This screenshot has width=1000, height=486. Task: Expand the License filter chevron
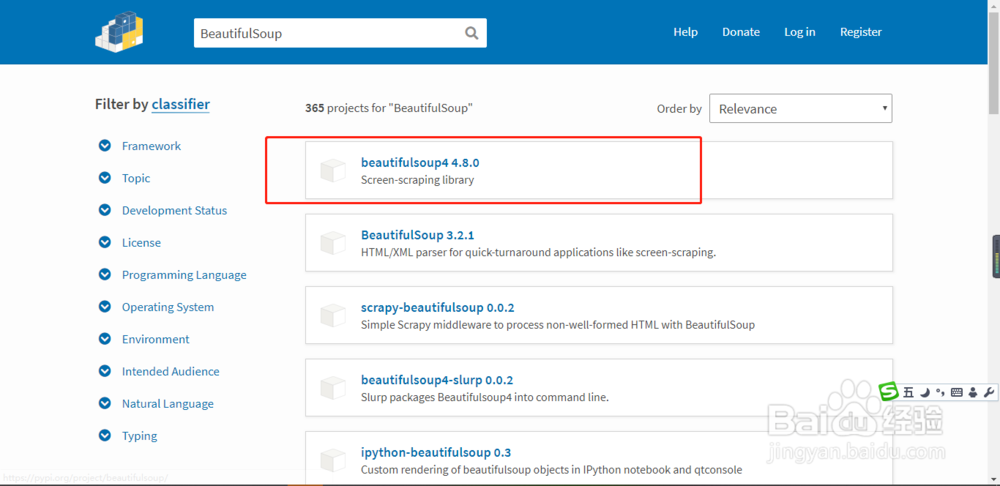tap(105, 242)
